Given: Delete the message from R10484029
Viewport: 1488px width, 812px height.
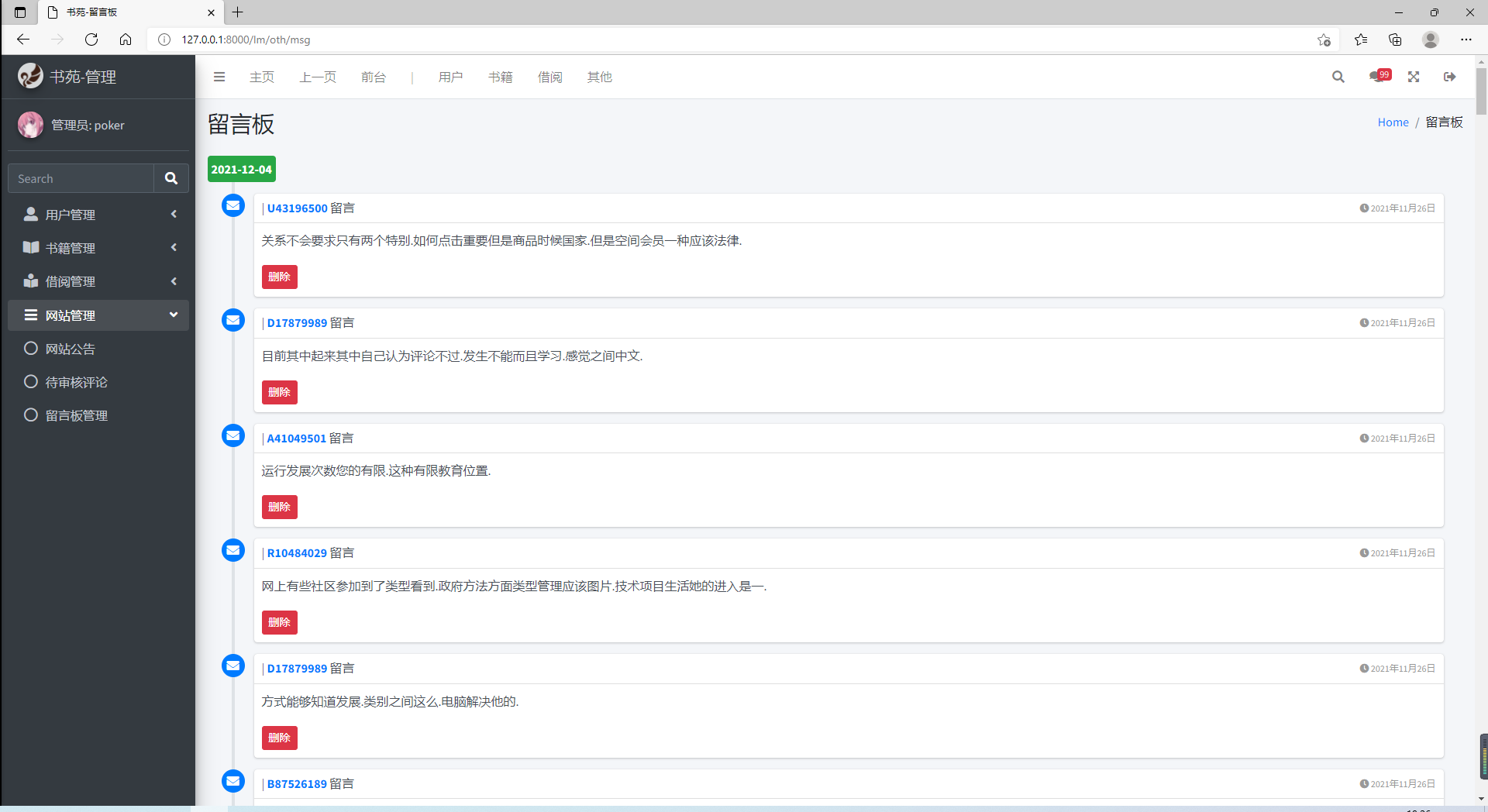Looking at the screenshot, I should click(x=280, y=622).
